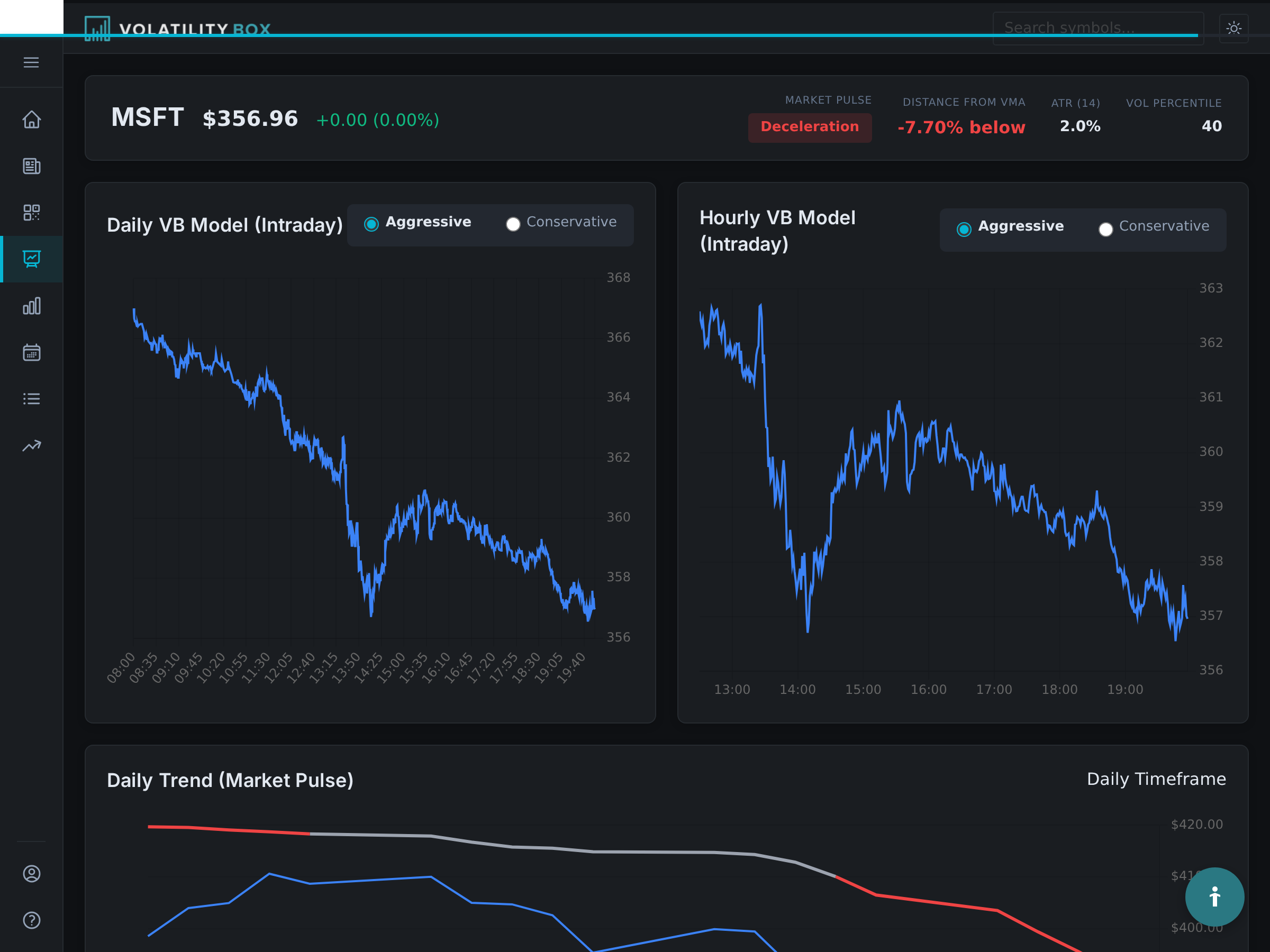Viewport: 1270px width, 952px height.
Task: Open the user account icon
Action: tap(31, 873)
